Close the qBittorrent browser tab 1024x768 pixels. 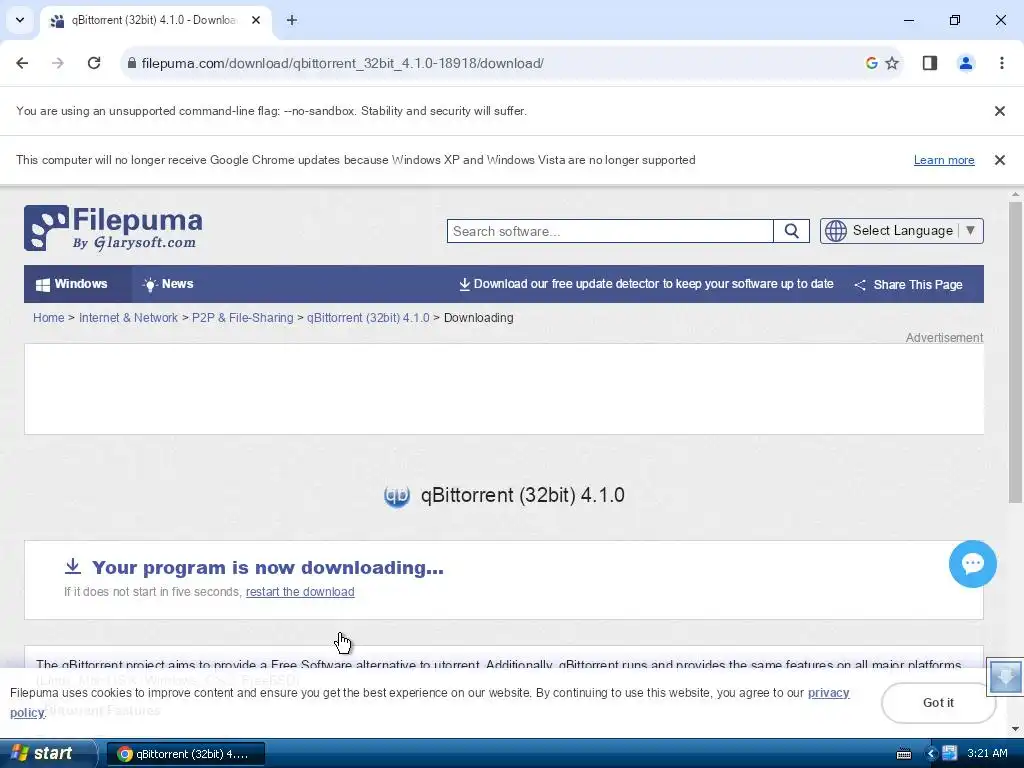tap(256, 20)
